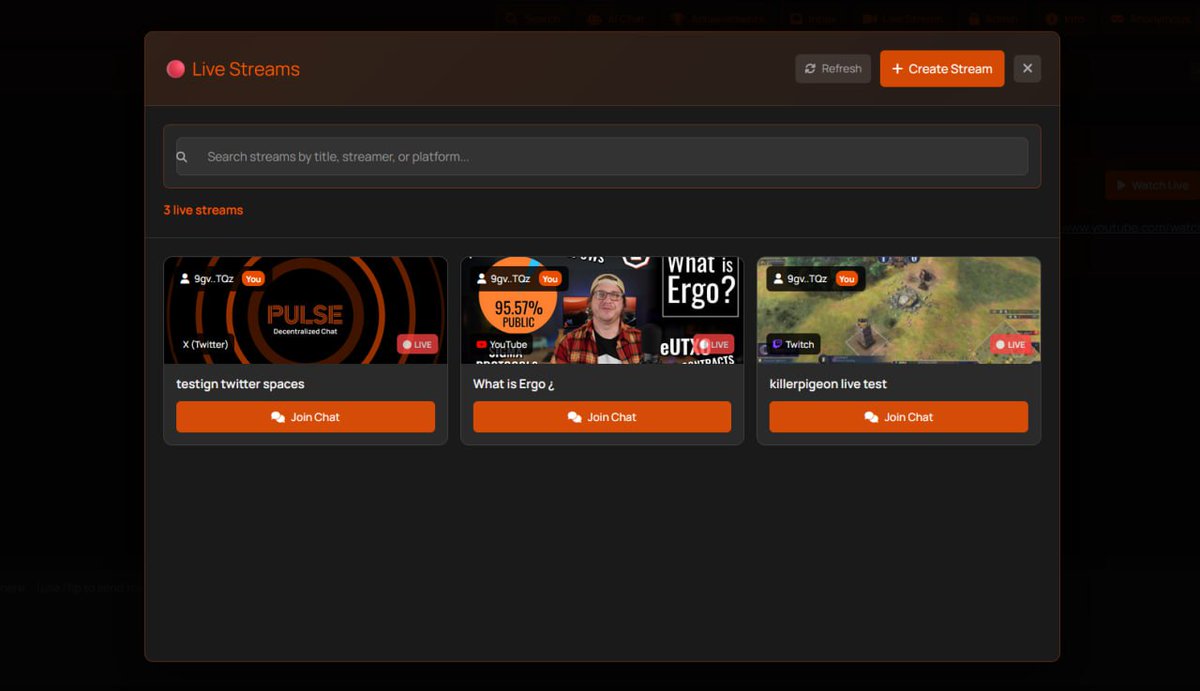Screen dimensions: 1200x691
Task: Click the title 'What is Ergo ¿'
Action: pyautogui.click(x=513, y=384)
